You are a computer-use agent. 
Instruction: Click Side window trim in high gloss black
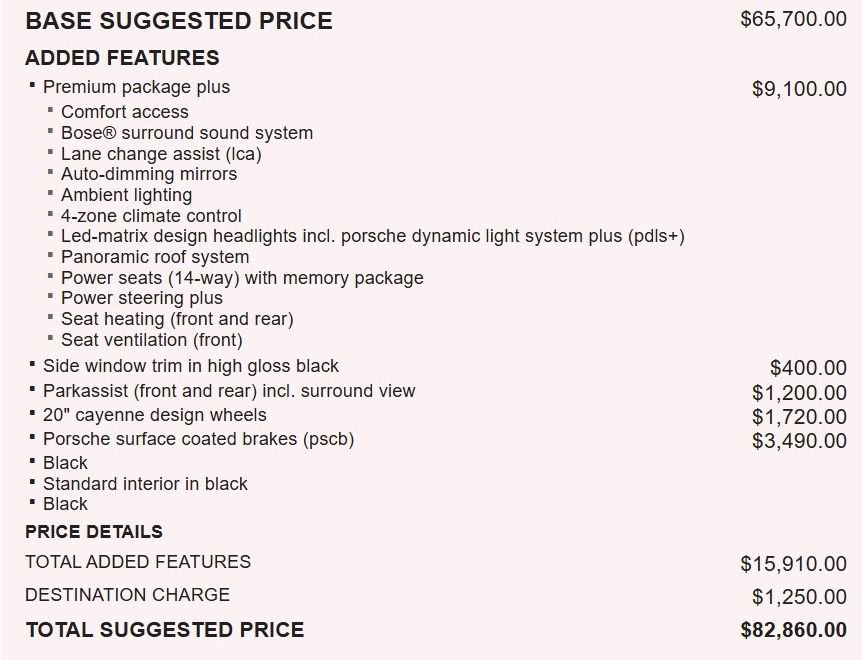(x=191, y=366)
